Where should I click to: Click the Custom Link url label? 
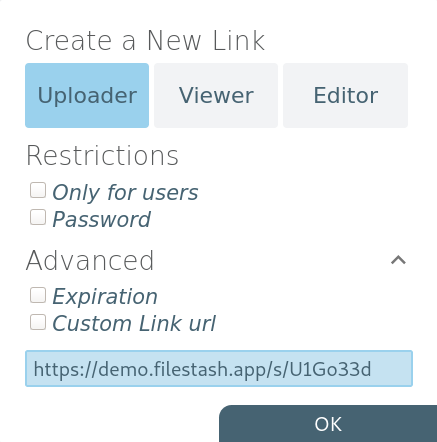134,323
